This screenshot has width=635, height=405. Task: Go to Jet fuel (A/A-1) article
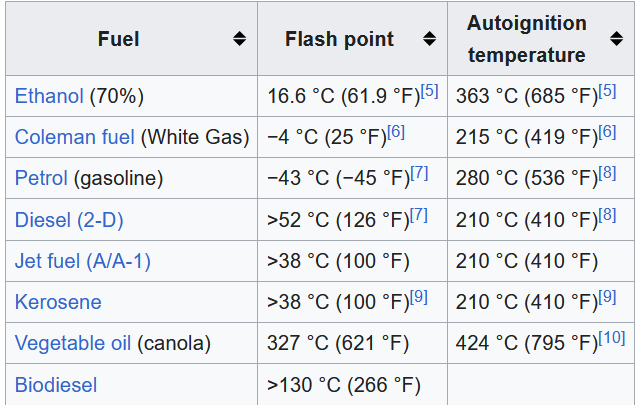click(x=83, y=261)
